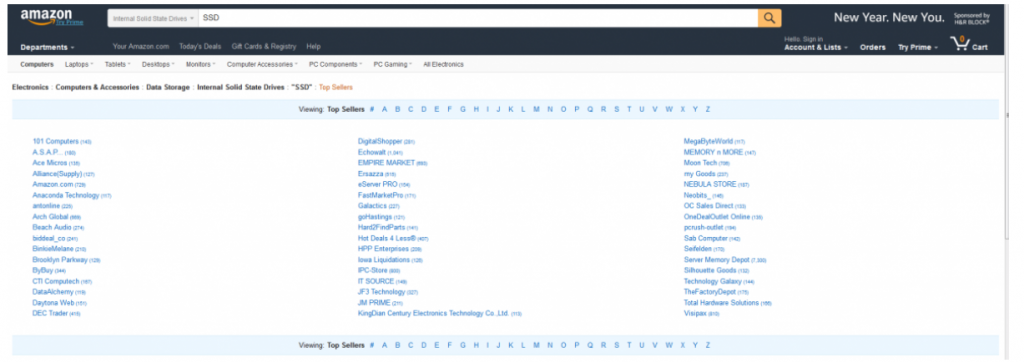Open the Help page
Screen dimensions: 1024x363
tap(313, 46)
